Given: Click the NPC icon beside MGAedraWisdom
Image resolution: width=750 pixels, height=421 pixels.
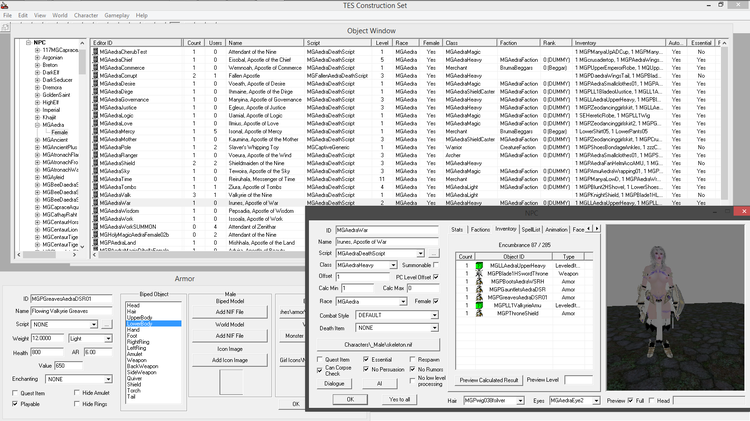Looking at the screenshot, I should click(x=95, y=210).
